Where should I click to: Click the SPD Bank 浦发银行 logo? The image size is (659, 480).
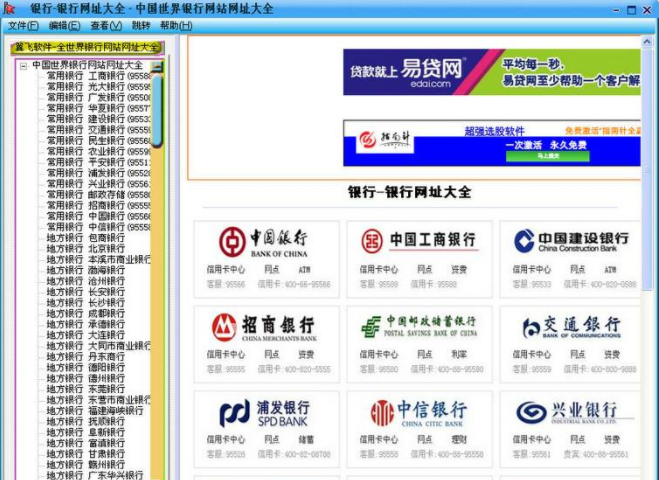pyautogui.click(x=265, y=413)
